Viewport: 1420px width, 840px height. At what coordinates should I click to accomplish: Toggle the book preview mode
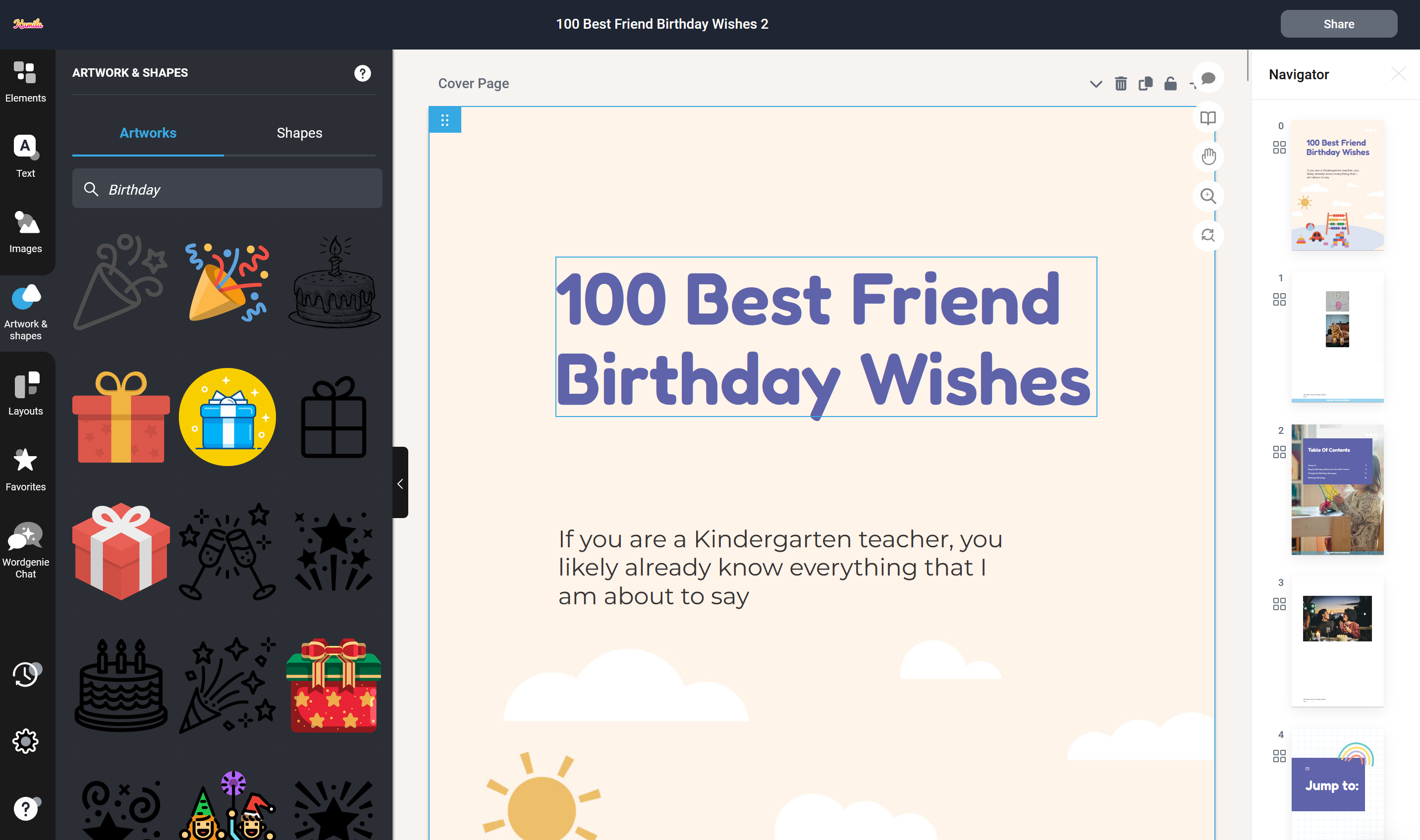1207,118
